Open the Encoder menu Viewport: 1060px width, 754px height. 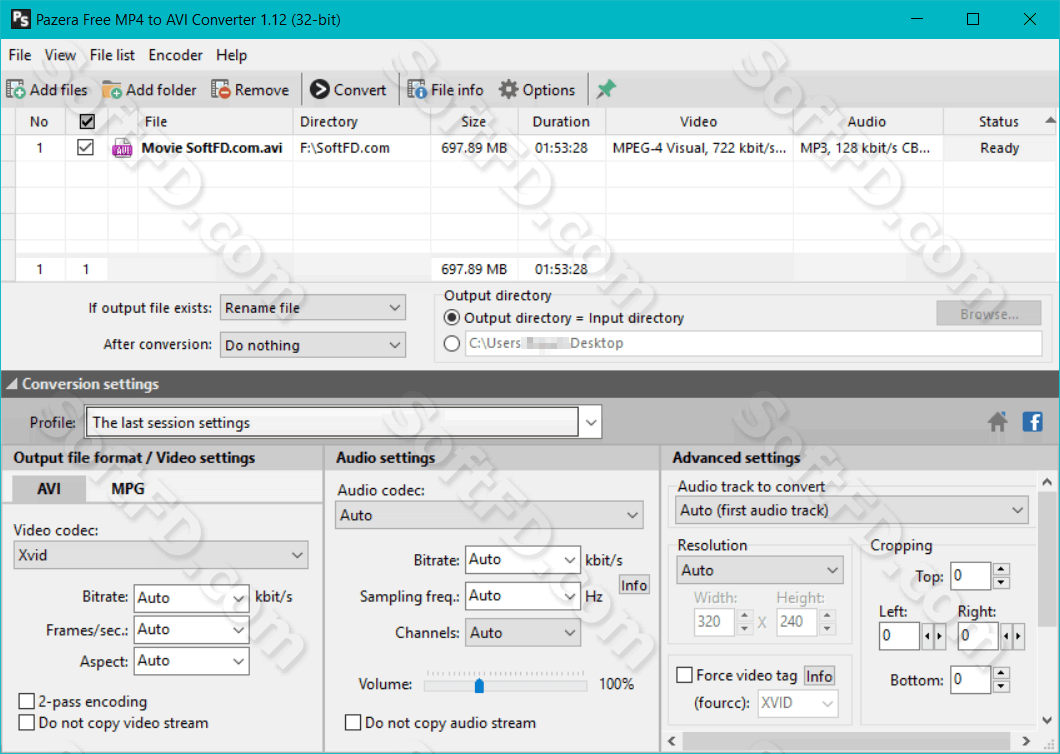pos(176,55)
